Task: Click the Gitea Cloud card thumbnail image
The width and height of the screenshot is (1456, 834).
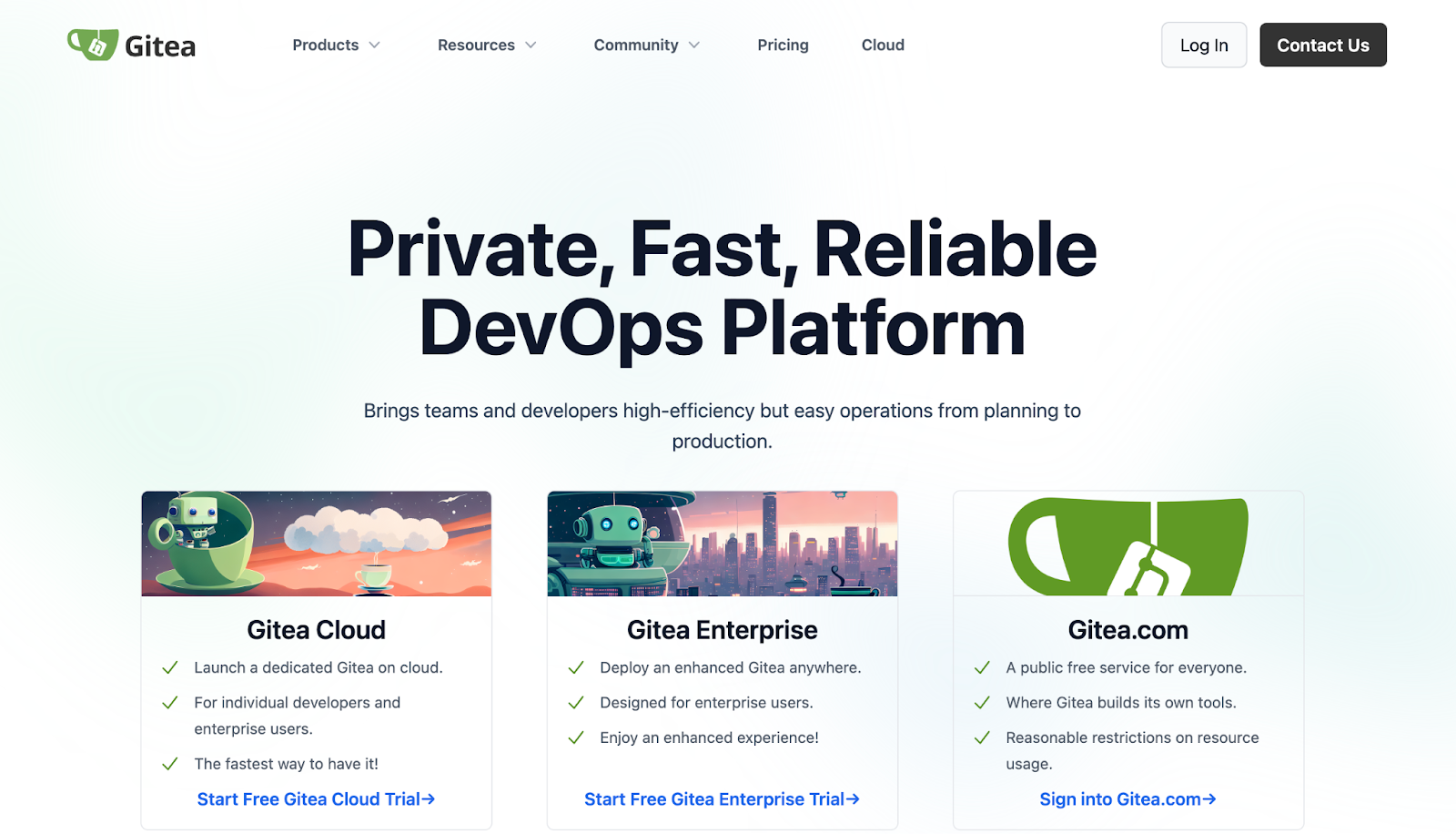Action: click(316, 544)
